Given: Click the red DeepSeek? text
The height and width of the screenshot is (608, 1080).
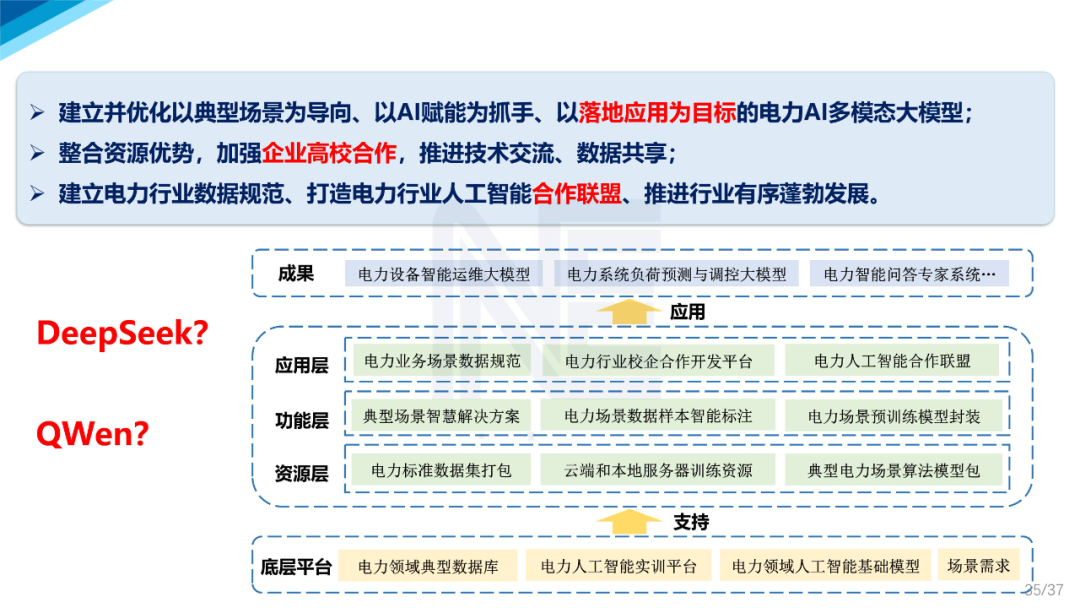Looking at the screenshot, I should (x=120, y=334).
